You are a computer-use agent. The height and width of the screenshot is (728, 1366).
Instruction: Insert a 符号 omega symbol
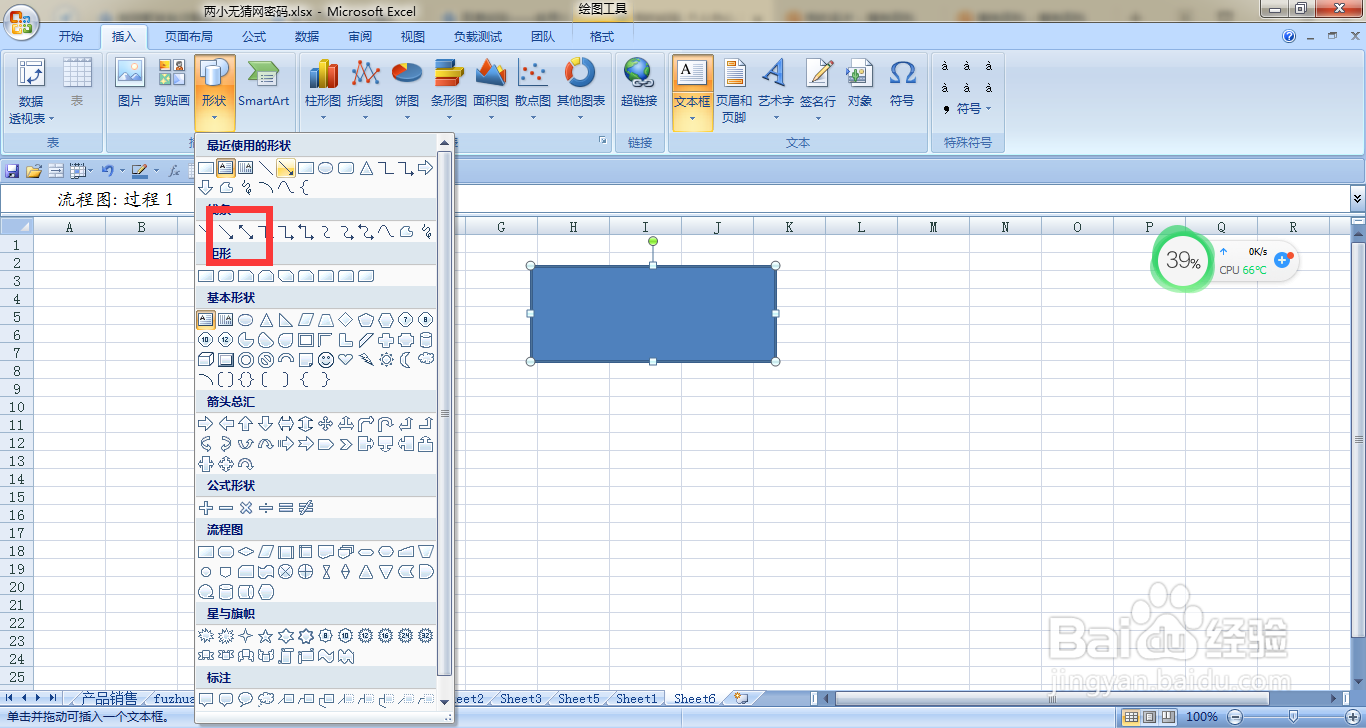click(902, 83)
